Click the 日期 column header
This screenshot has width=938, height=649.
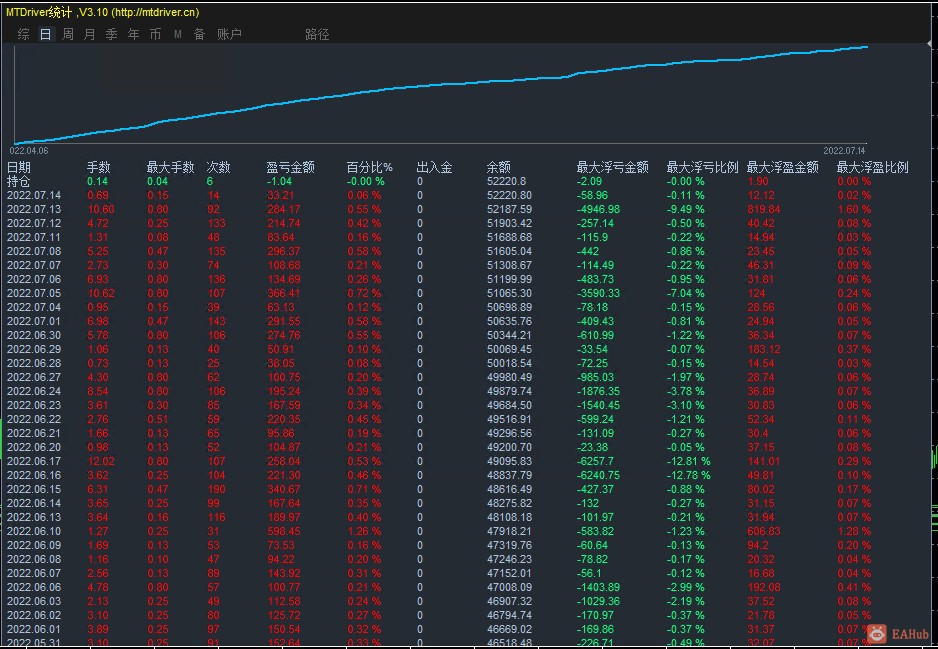(x=19, y=168)
